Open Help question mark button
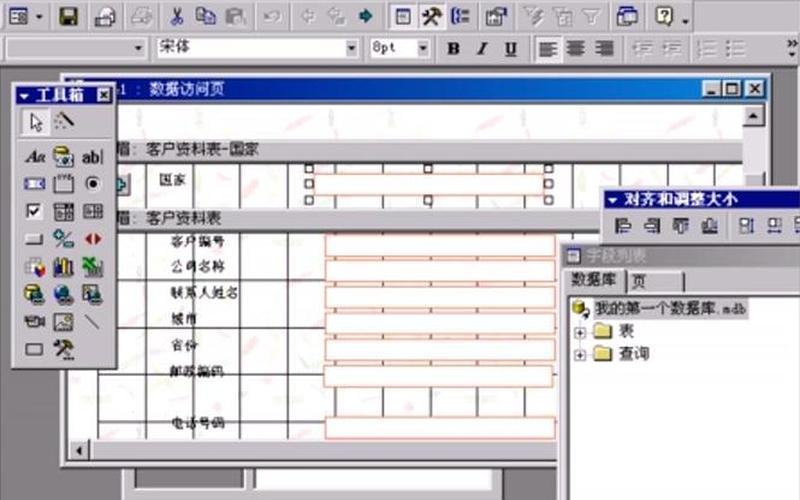 [x=664, y=16]
